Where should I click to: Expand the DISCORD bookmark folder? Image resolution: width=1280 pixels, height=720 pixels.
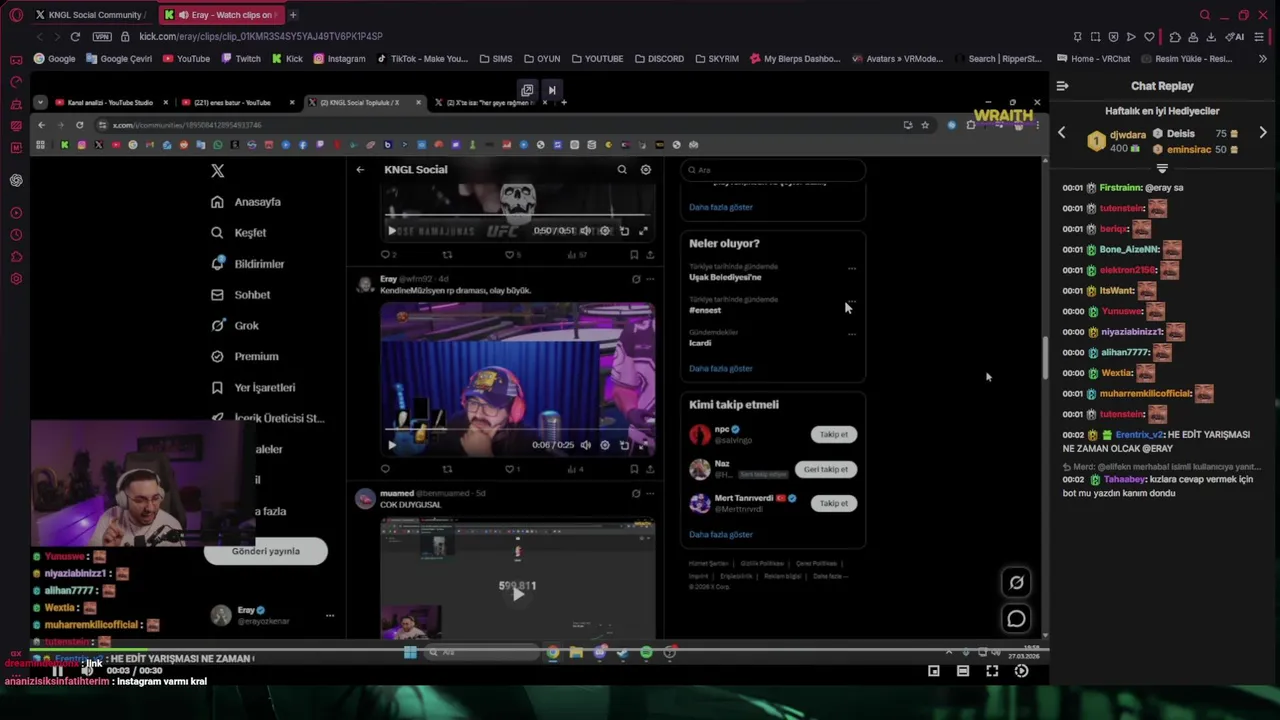tap(658, 59)
